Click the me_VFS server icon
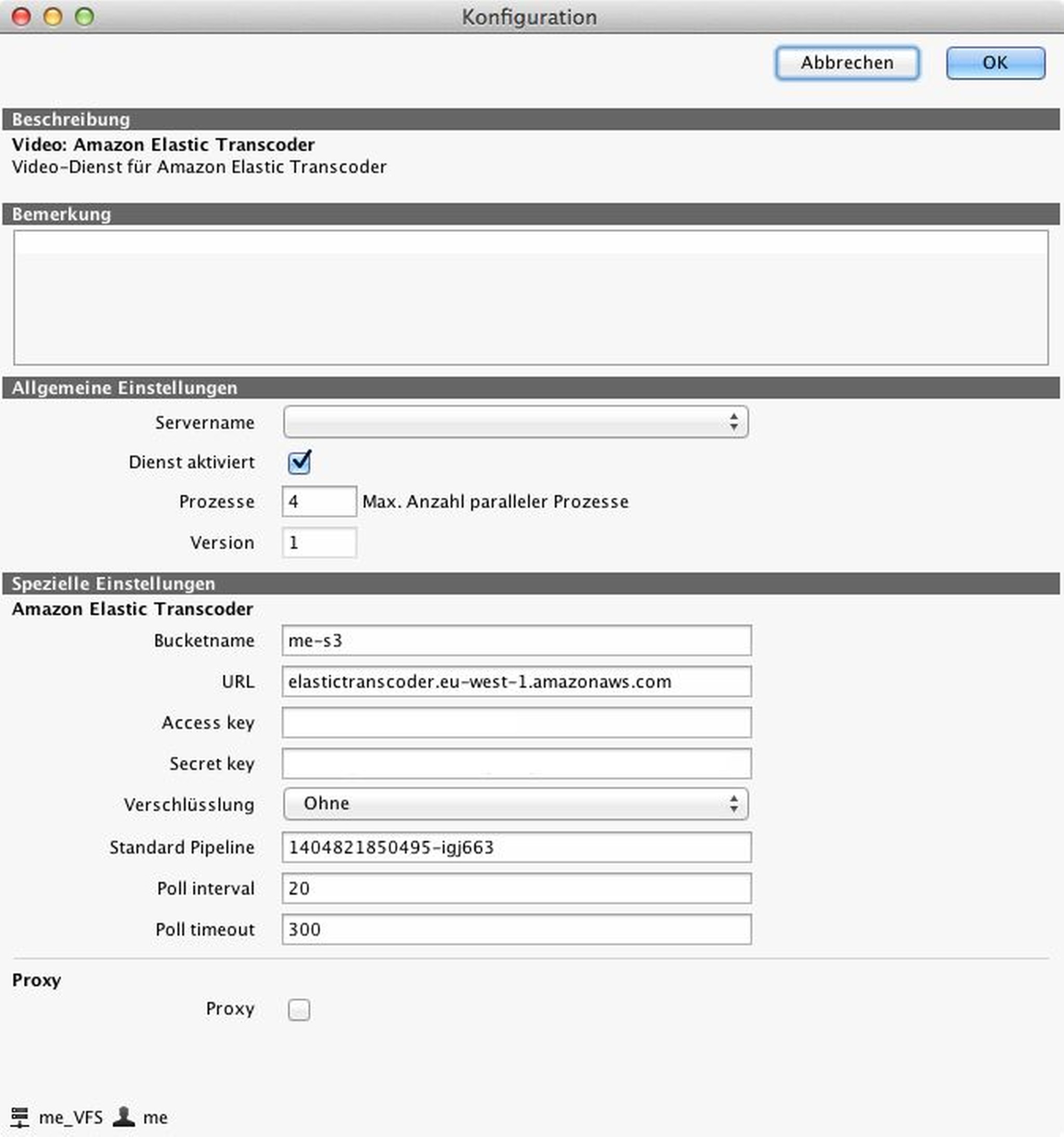 tap(19, 1116)
